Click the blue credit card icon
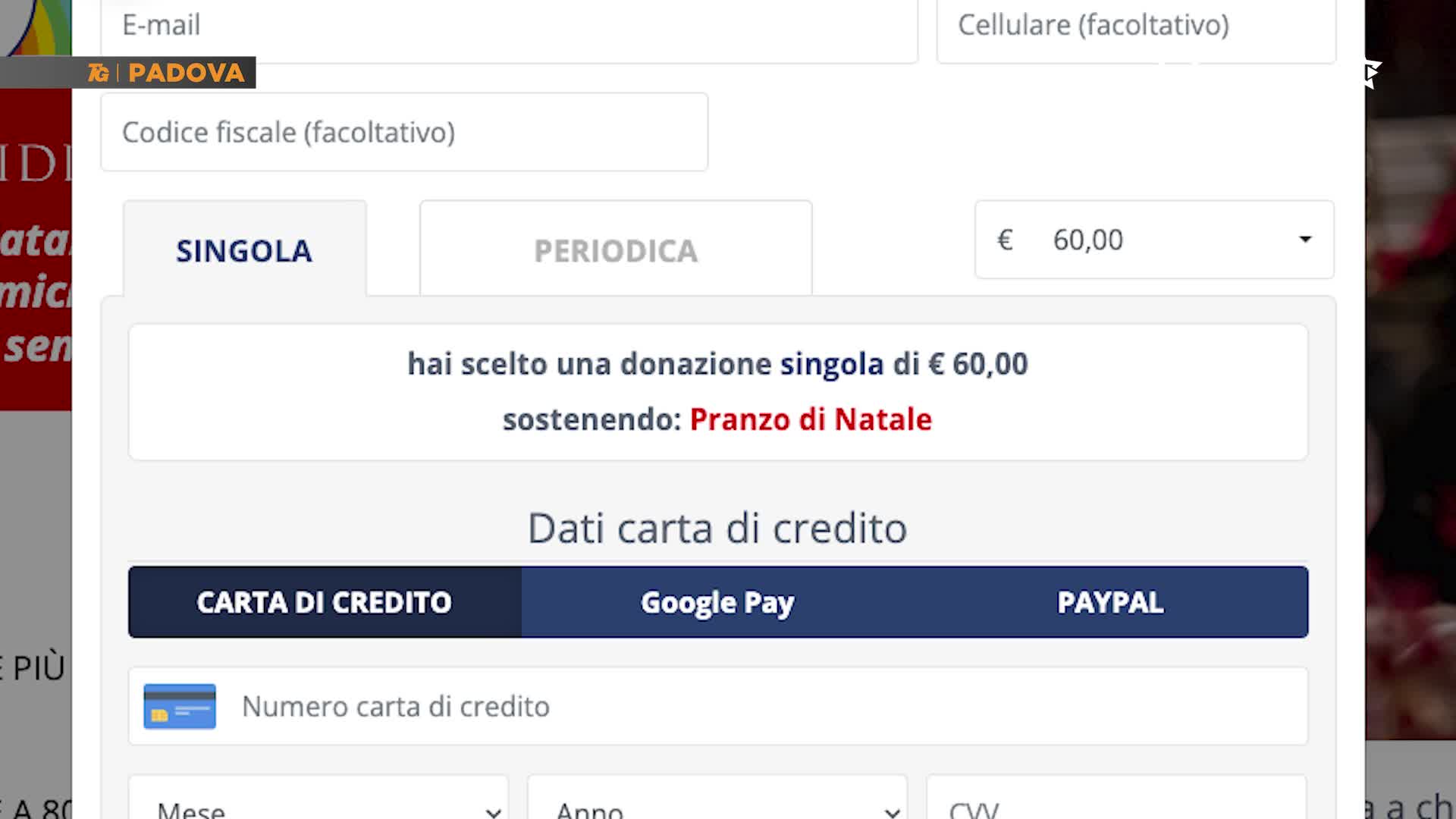The width and height of the screenshot is (1456, 819). coord(180,706)
